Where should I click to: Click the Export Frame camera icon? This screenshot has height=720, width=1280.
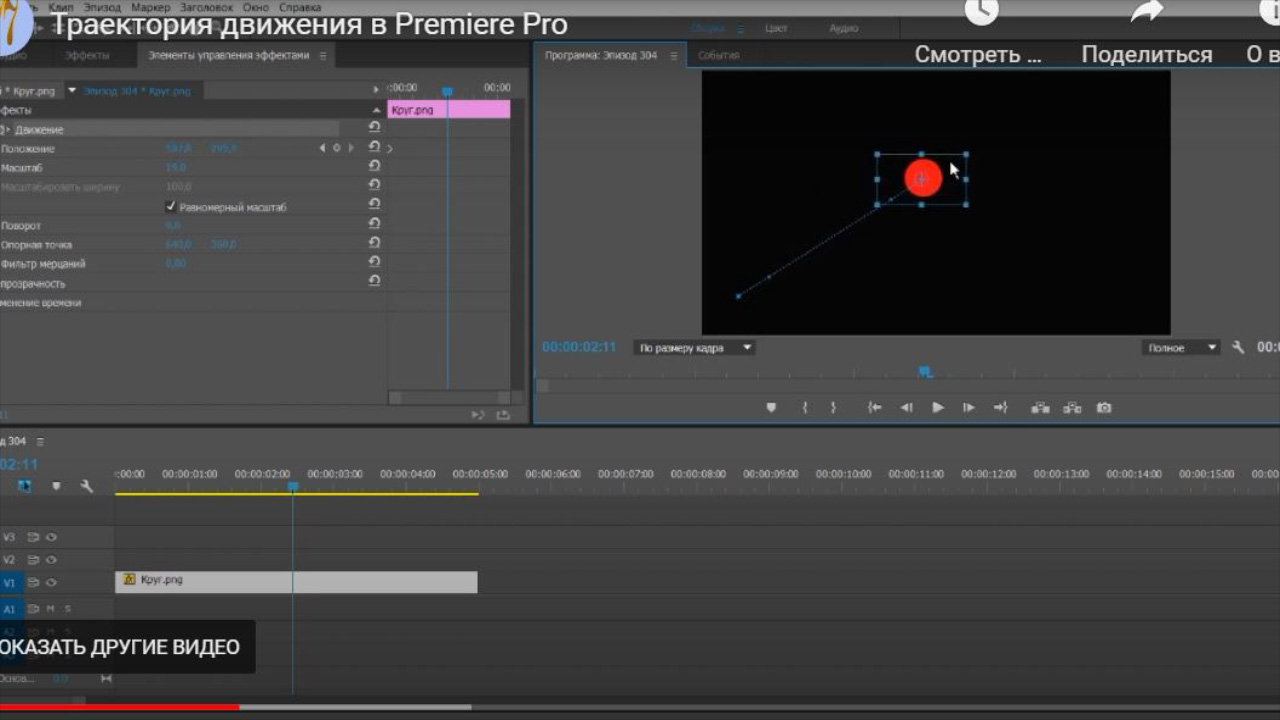[x=1104, y=408]
